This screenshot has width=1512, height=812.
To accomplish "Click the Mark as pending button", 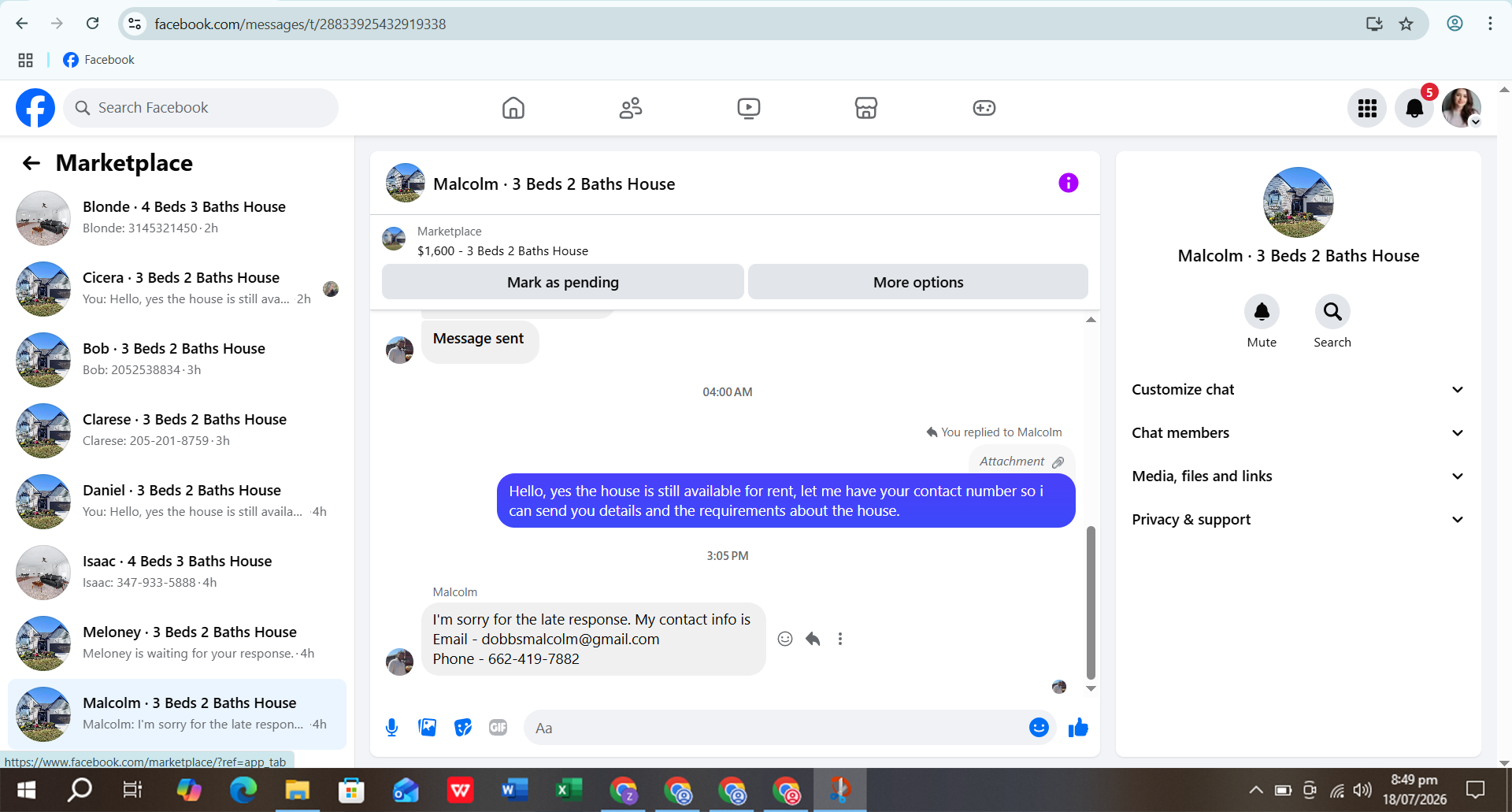I will click(x=562, y=282).
